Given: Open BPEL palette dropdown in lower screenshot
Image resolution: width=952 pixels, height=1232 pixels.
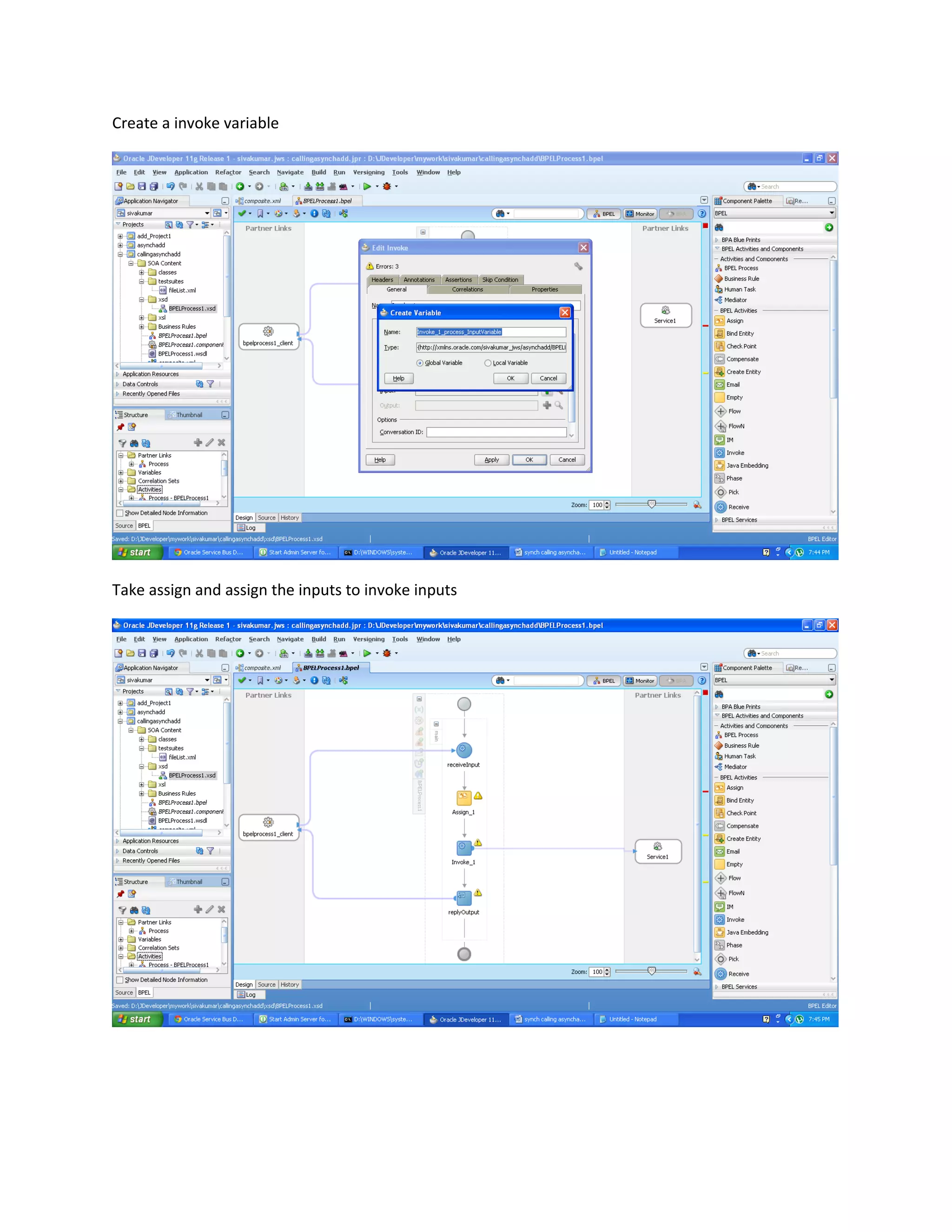Looking at the screenshot, I should click(832, 680).
